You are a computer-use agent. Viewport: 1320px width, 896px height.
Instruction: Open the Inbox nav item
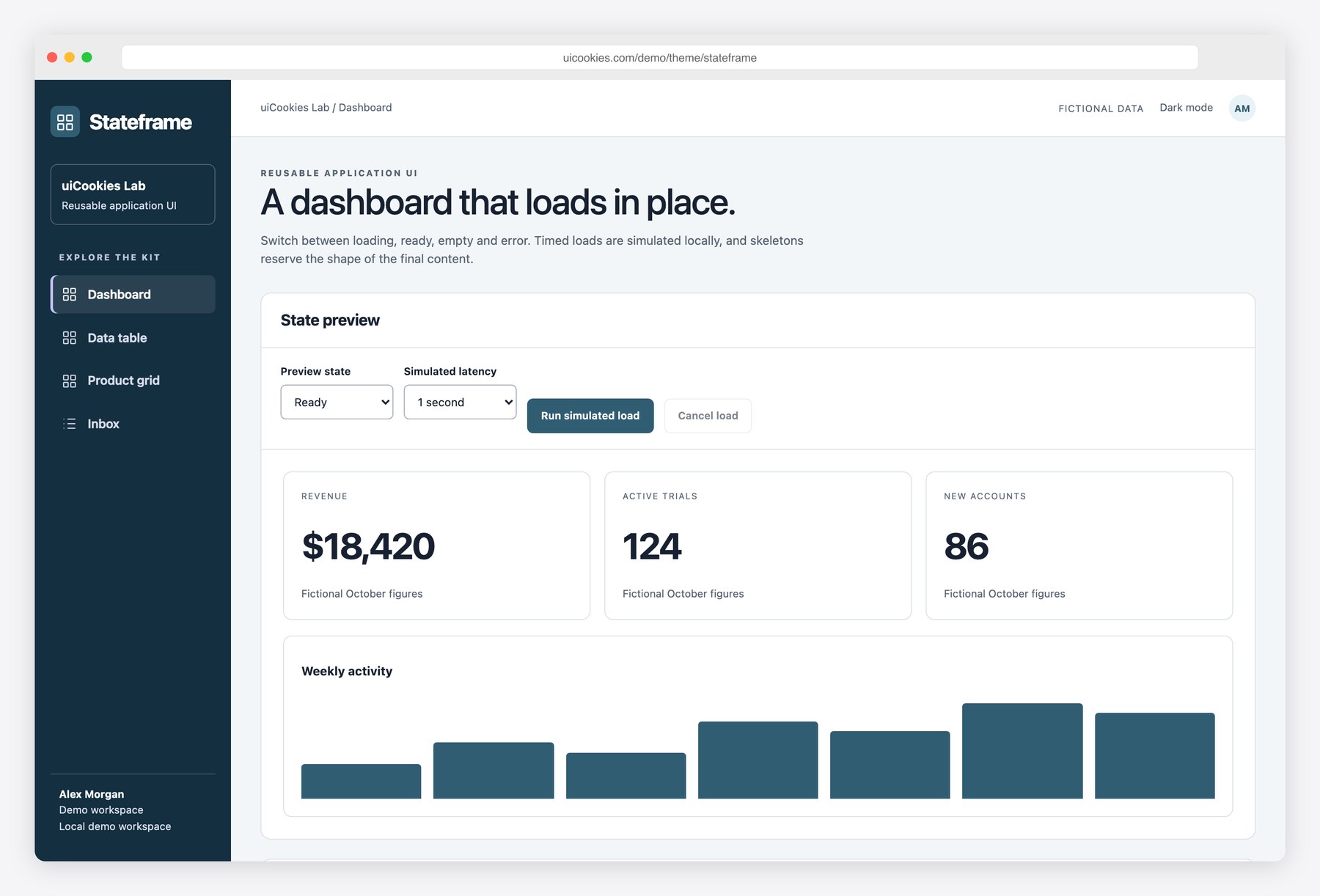[133, 424]
